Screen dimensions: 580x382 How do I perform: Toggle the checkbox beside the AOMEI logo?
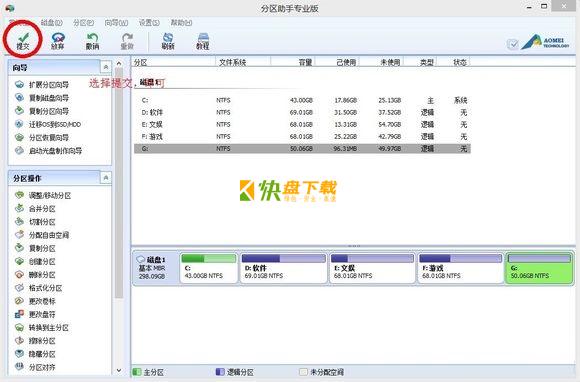coord(513,44)
